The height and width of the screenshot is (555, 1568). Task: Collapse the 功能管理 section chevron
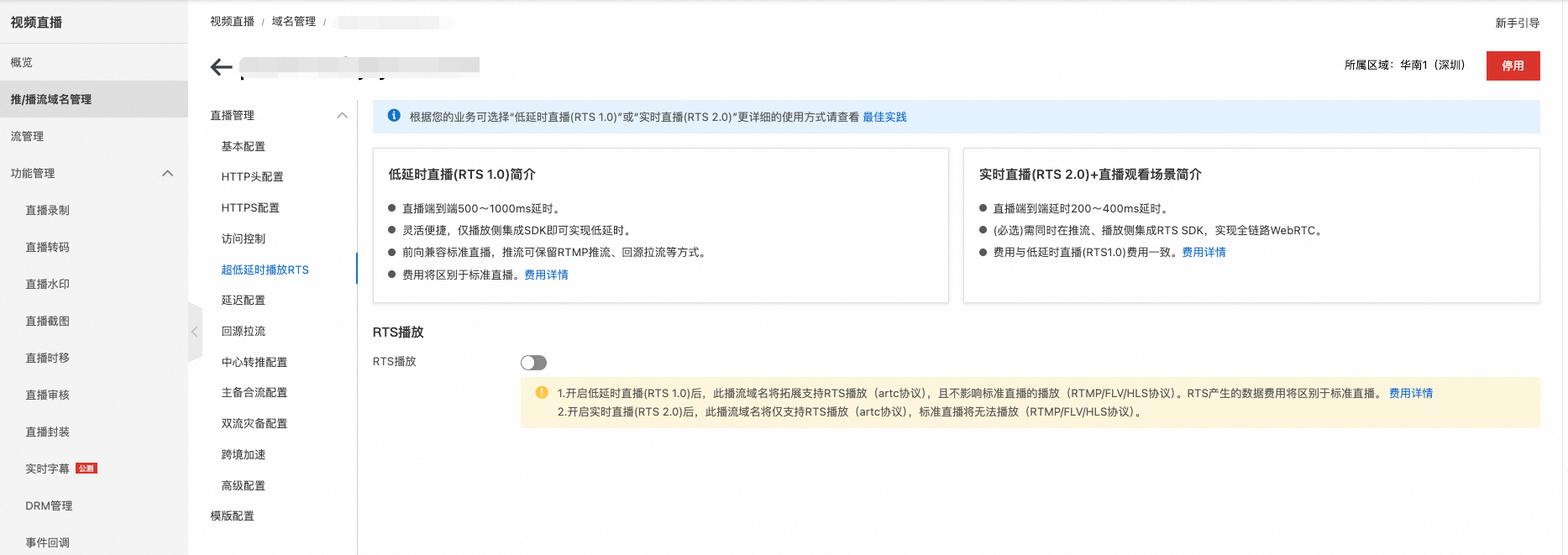(167, 173)
